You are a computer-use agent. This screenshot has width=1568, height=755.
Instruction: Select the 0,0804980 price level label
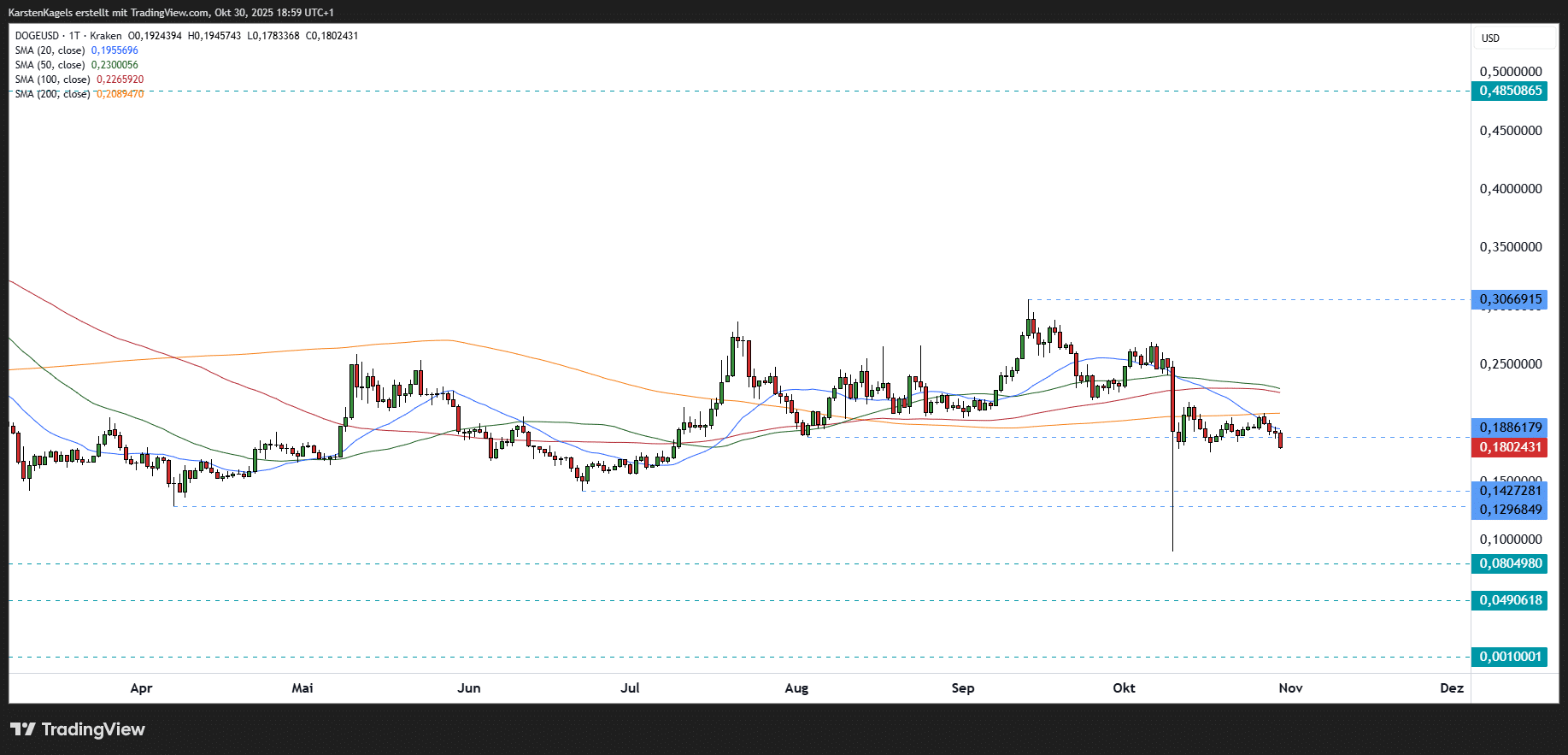(x=1510, y=563)
